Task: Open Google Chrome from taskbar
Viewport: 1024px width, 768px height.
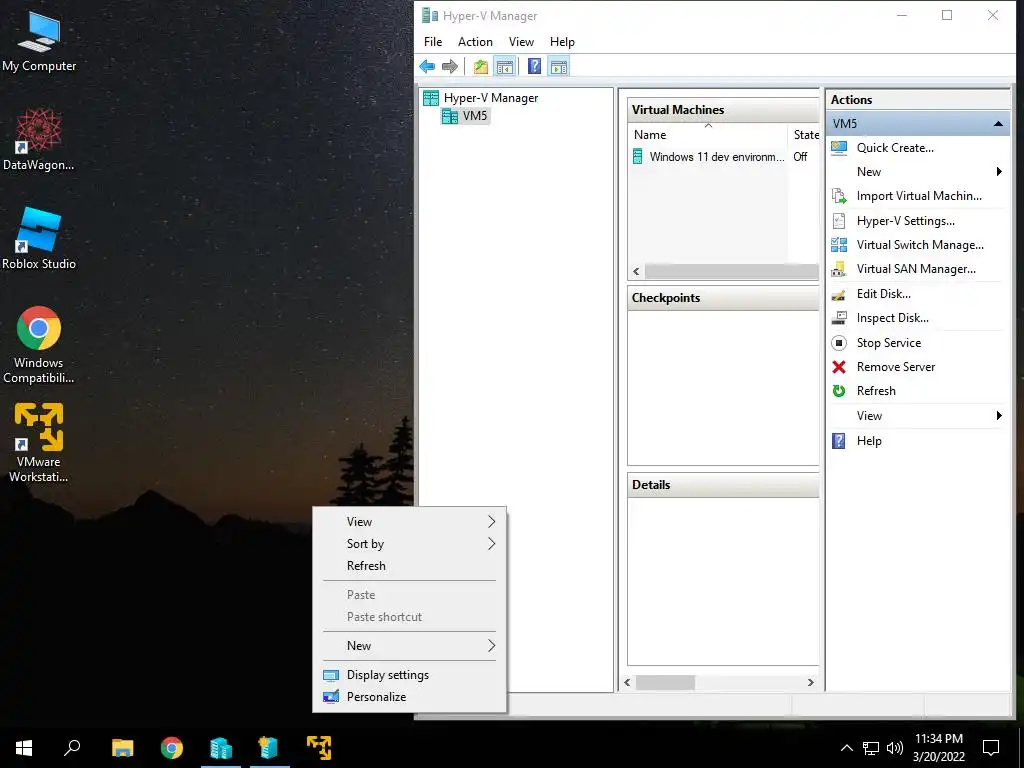Action: coord(172,748)
